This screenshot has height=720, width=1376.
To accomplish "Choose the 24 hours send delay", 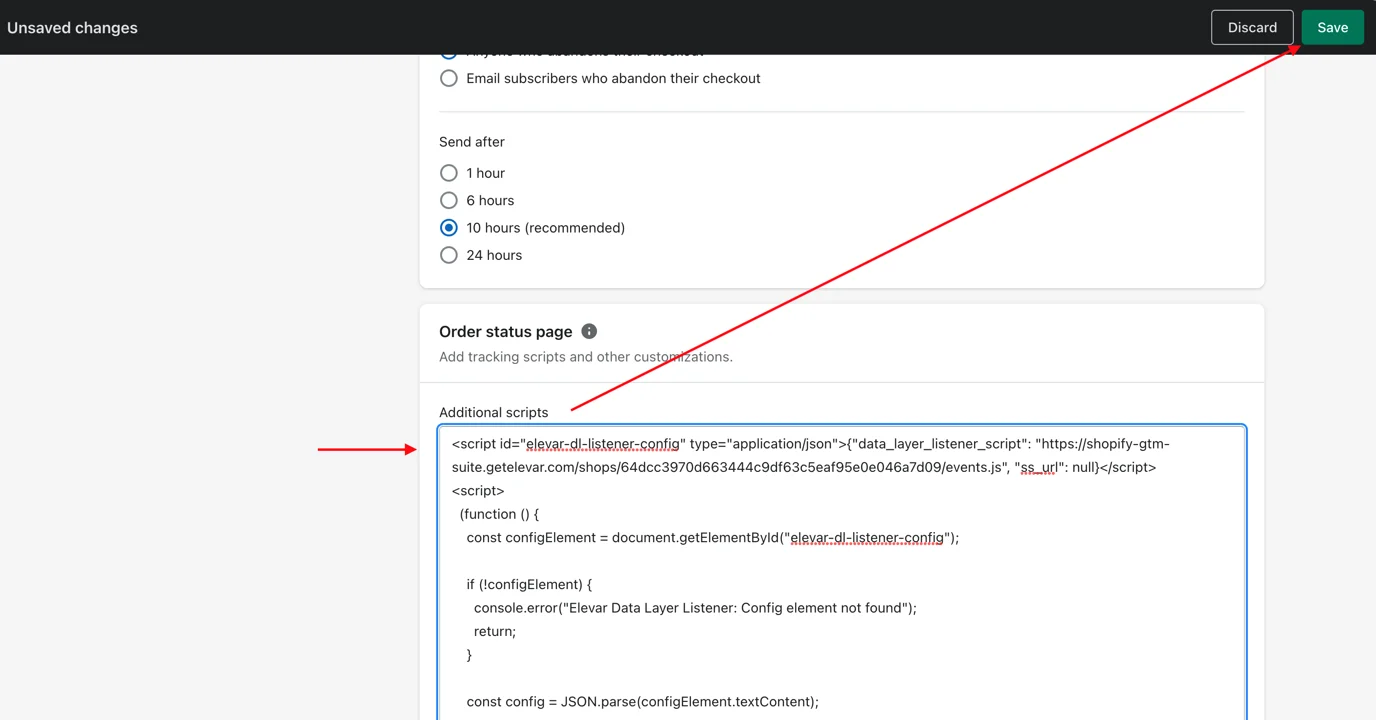I will click(x=449, y=255).
